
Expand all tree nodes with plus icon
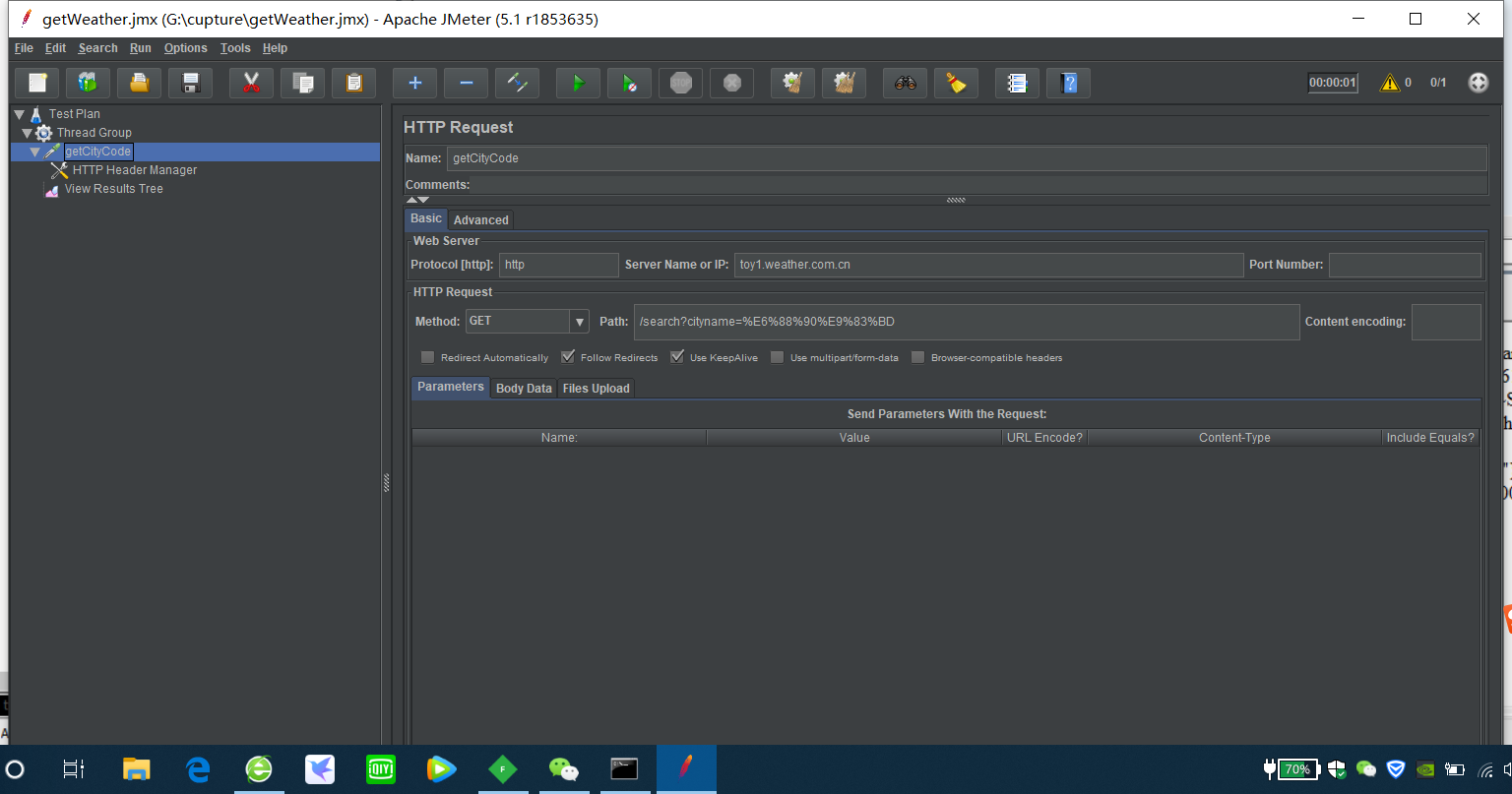[x=415, y=84]
